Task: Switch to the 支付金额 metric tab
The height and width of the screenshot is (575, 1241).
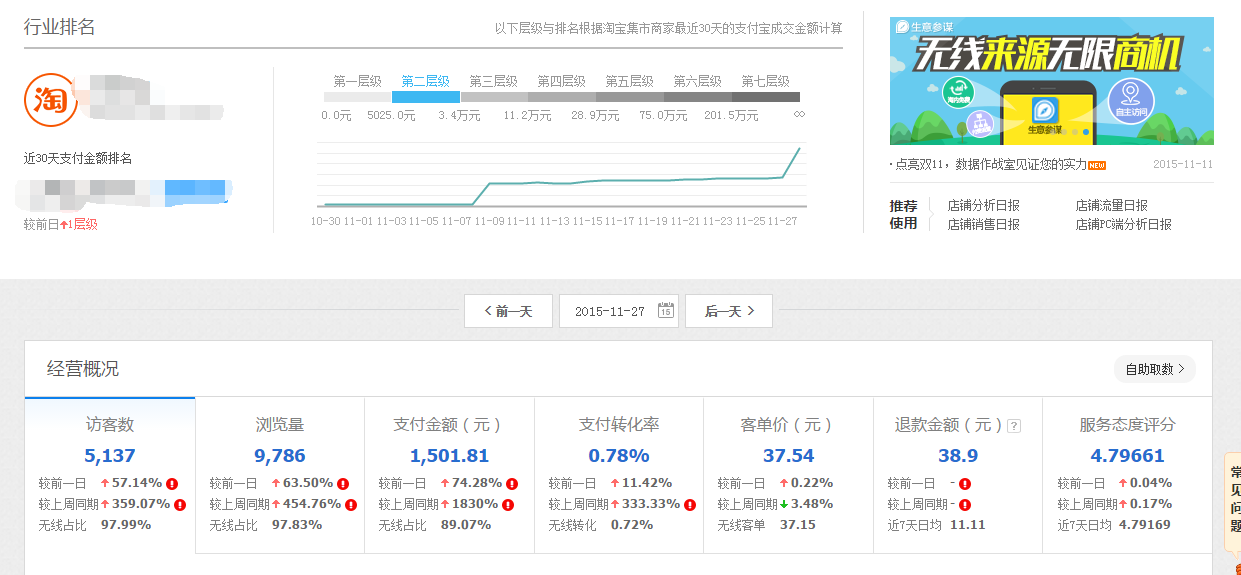Action: click(x=448, y=425)
